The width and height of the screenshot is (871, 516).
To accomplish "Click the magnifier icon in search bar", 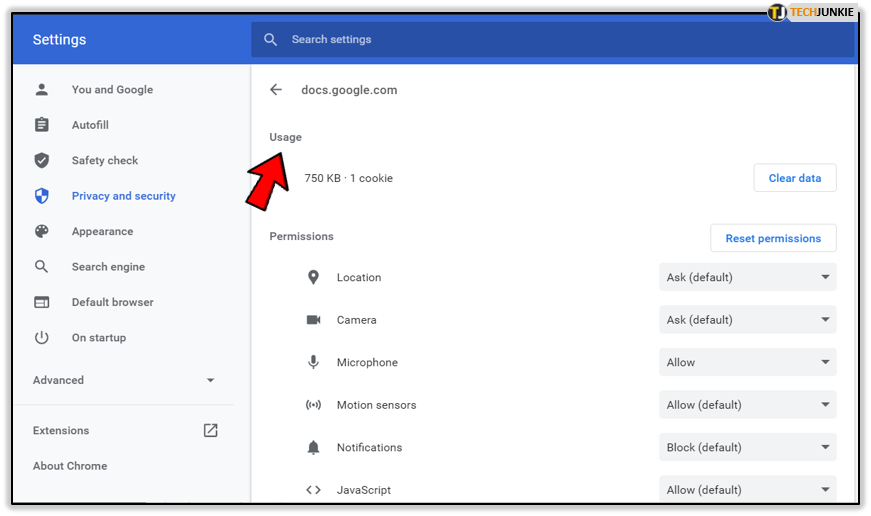I will 271,39.
